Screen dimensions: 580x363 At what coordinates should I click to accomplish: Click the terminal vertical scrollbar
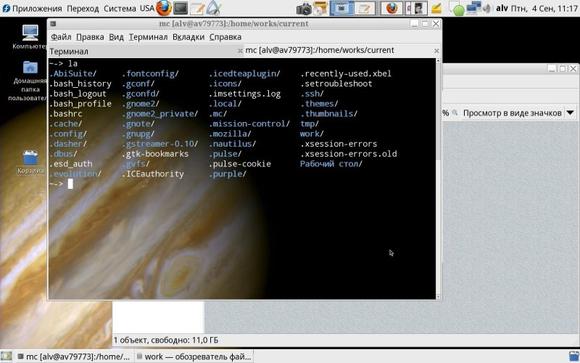click(x=438, y=178)
